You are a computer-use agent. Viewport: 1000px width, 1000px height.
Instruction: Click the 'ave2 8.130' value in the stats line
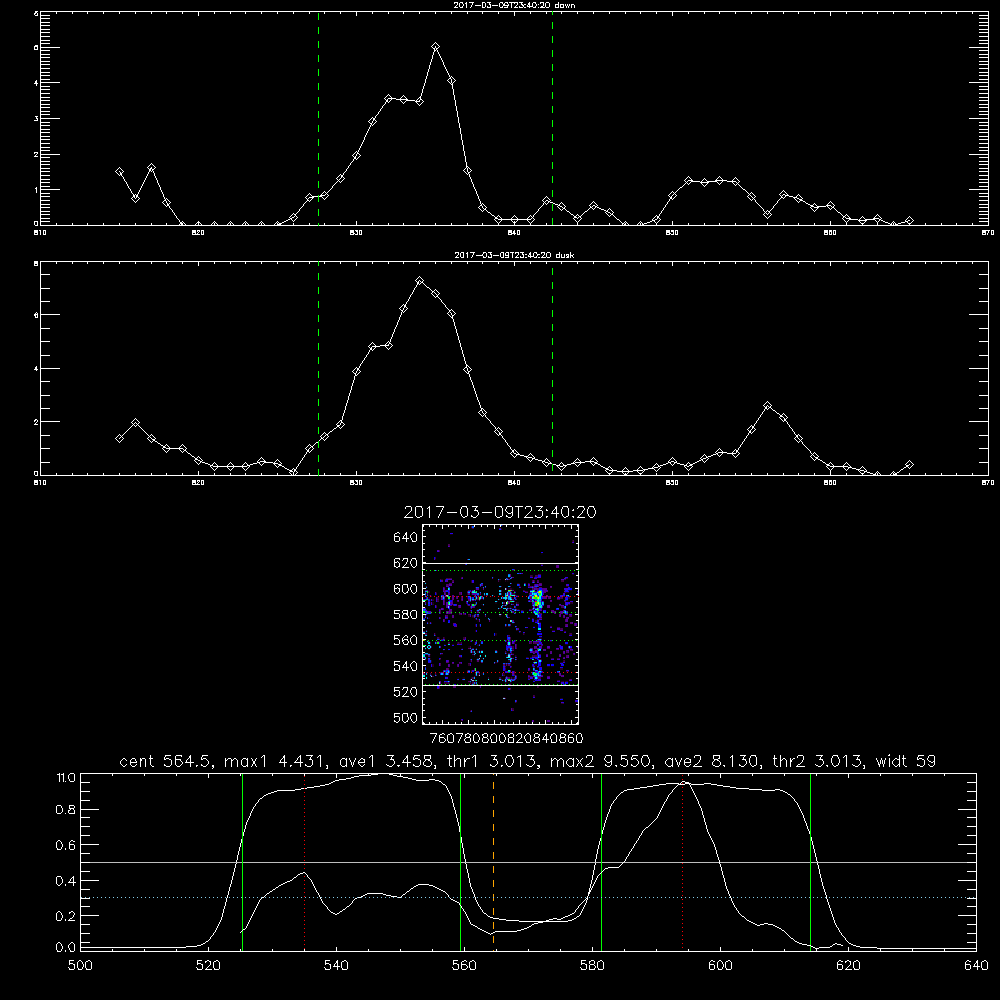(x=711, y=761)
